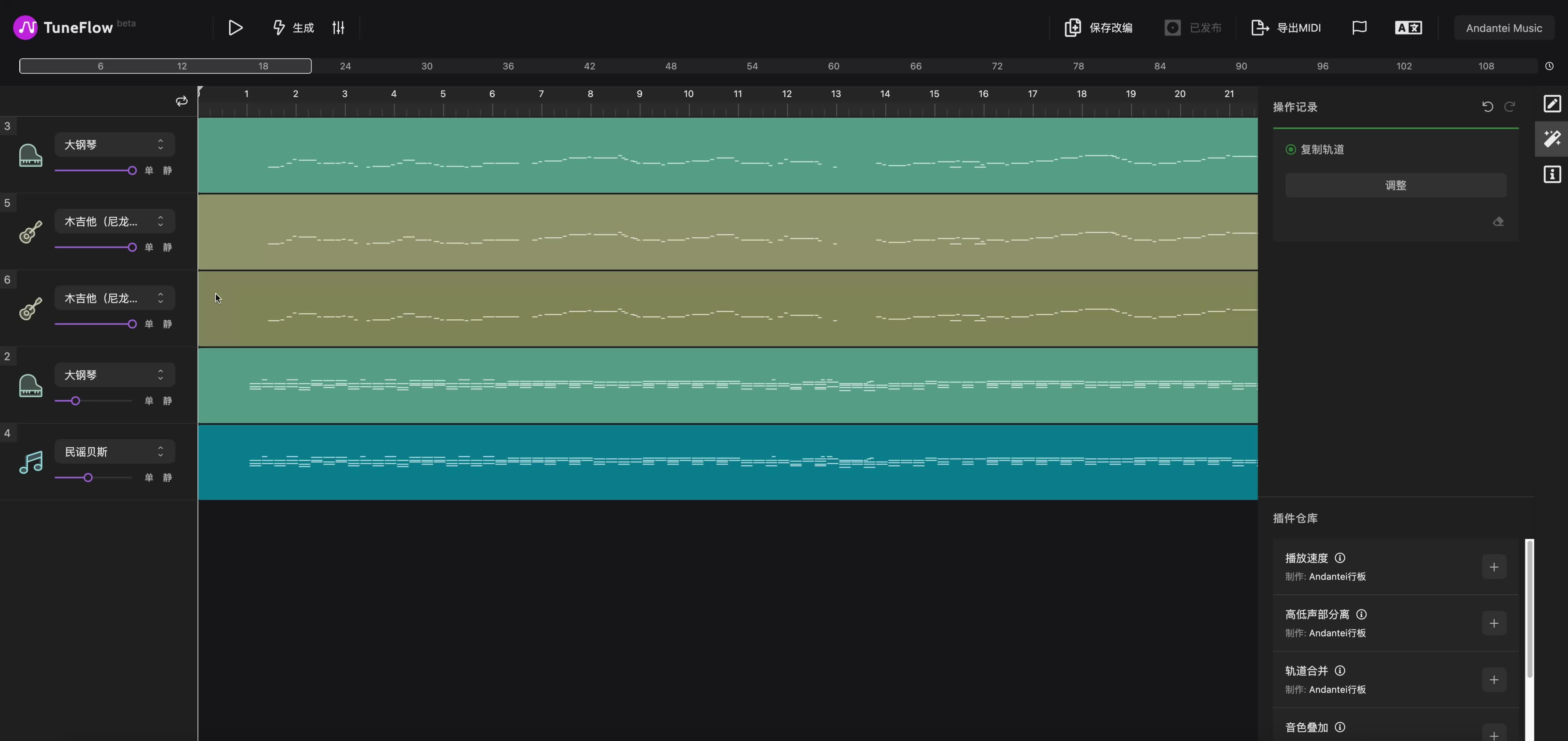Click the eraser icon under 调整 button

[1498, 221]
